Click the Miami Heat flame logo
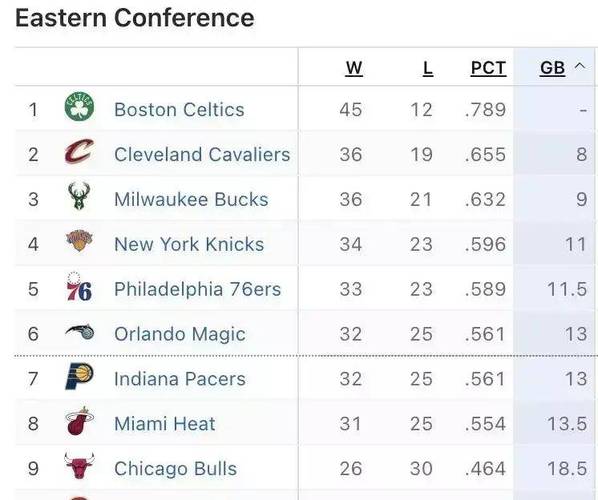This screenshot has height=500, width=598. (x=79, y=421)
